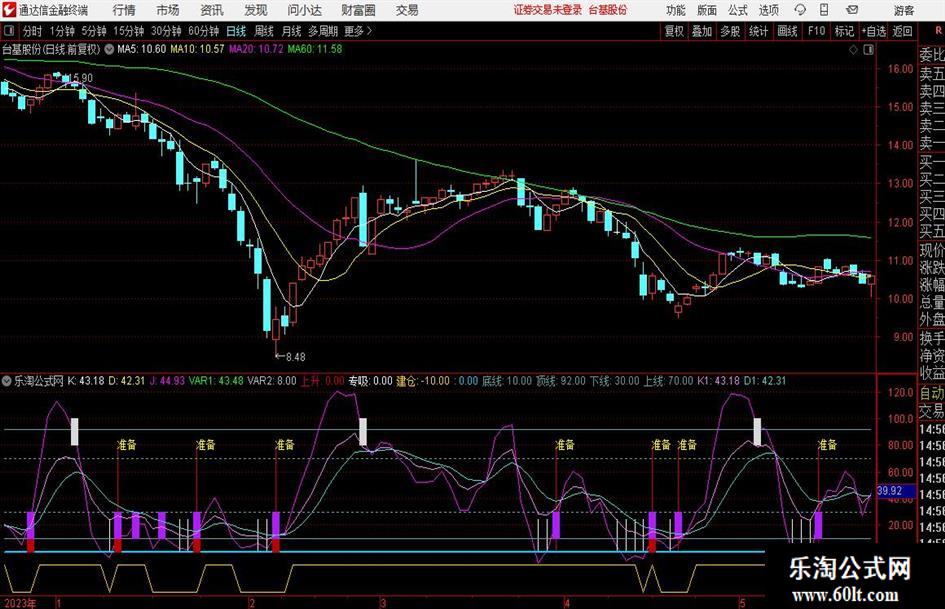Click month 5 marker on time axis

click(x=742, y=603)
